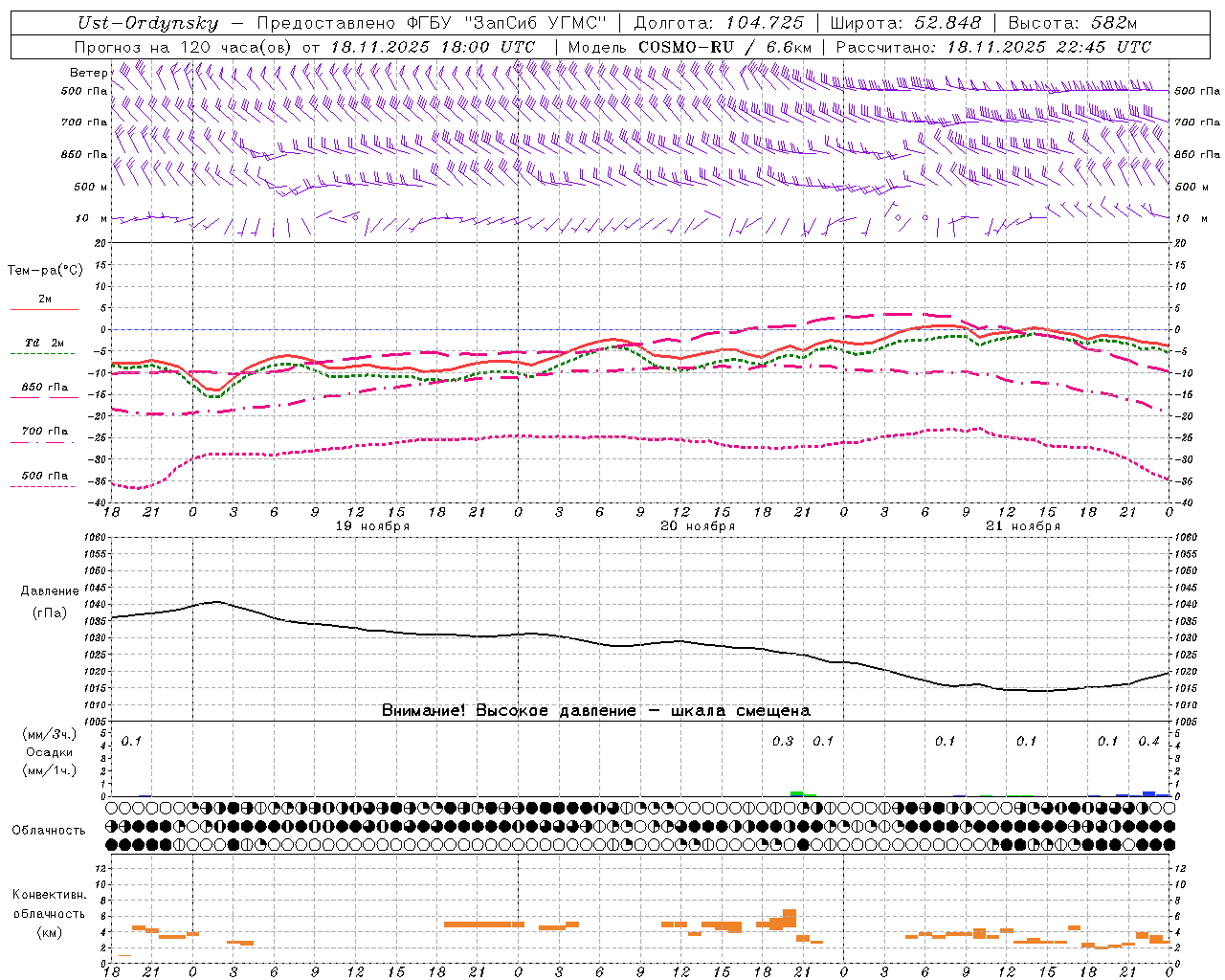
Task: Click the 500 гПа temperature legend label
Action: (x=44, y=476)
